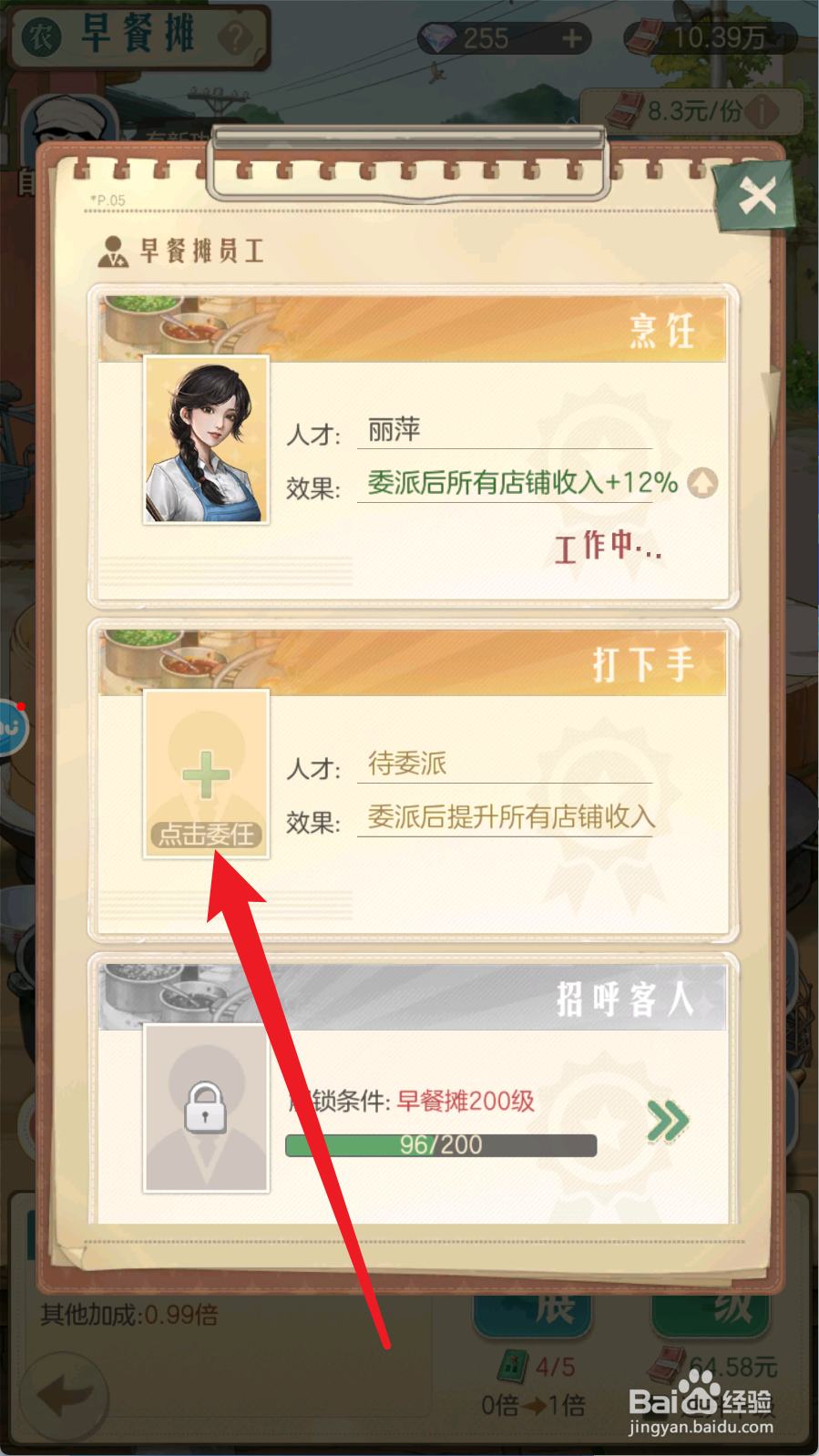Close the breakfast stall staff panel
This screenshot has height=1456, width=819.
point(756,195)
